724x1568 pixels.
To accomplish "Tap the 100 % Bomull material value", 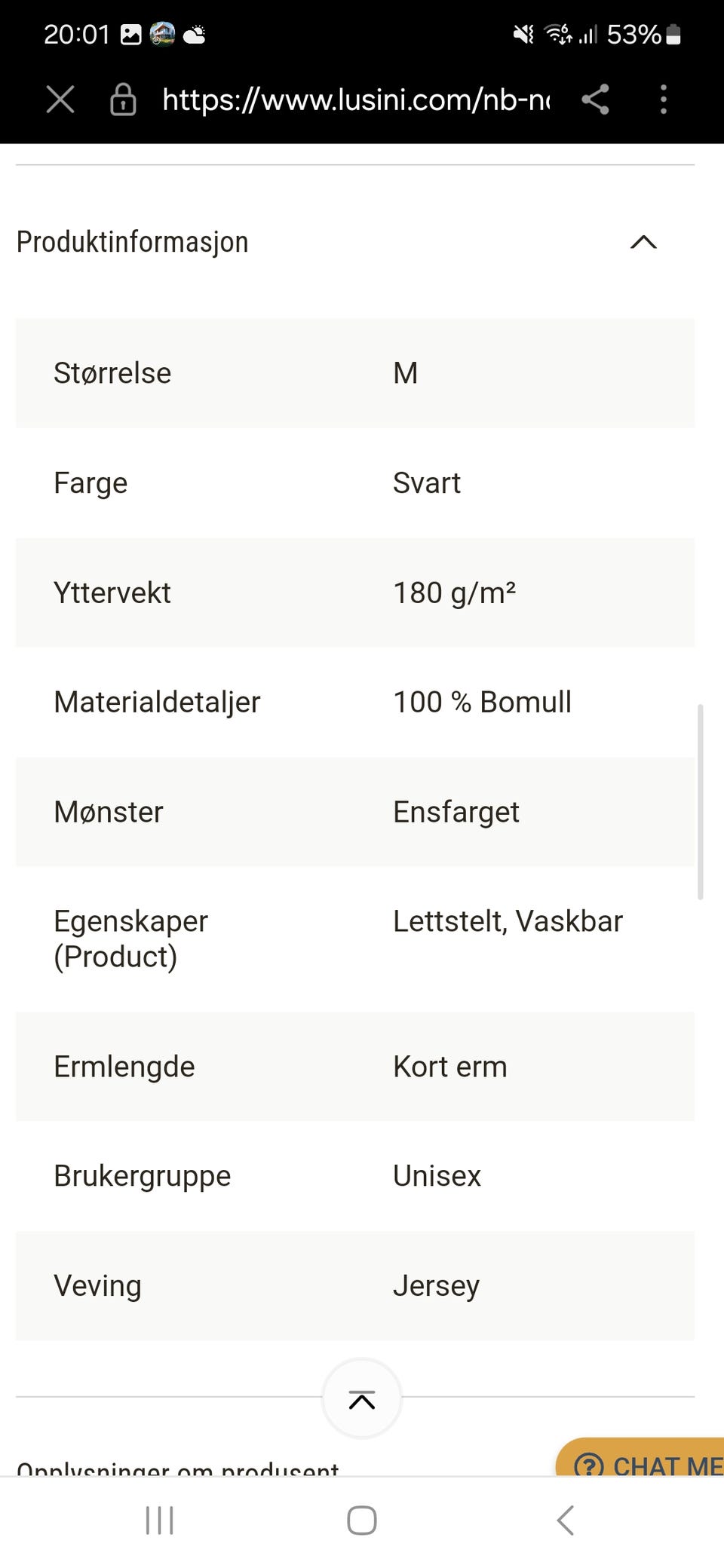I will coord(482,702).
